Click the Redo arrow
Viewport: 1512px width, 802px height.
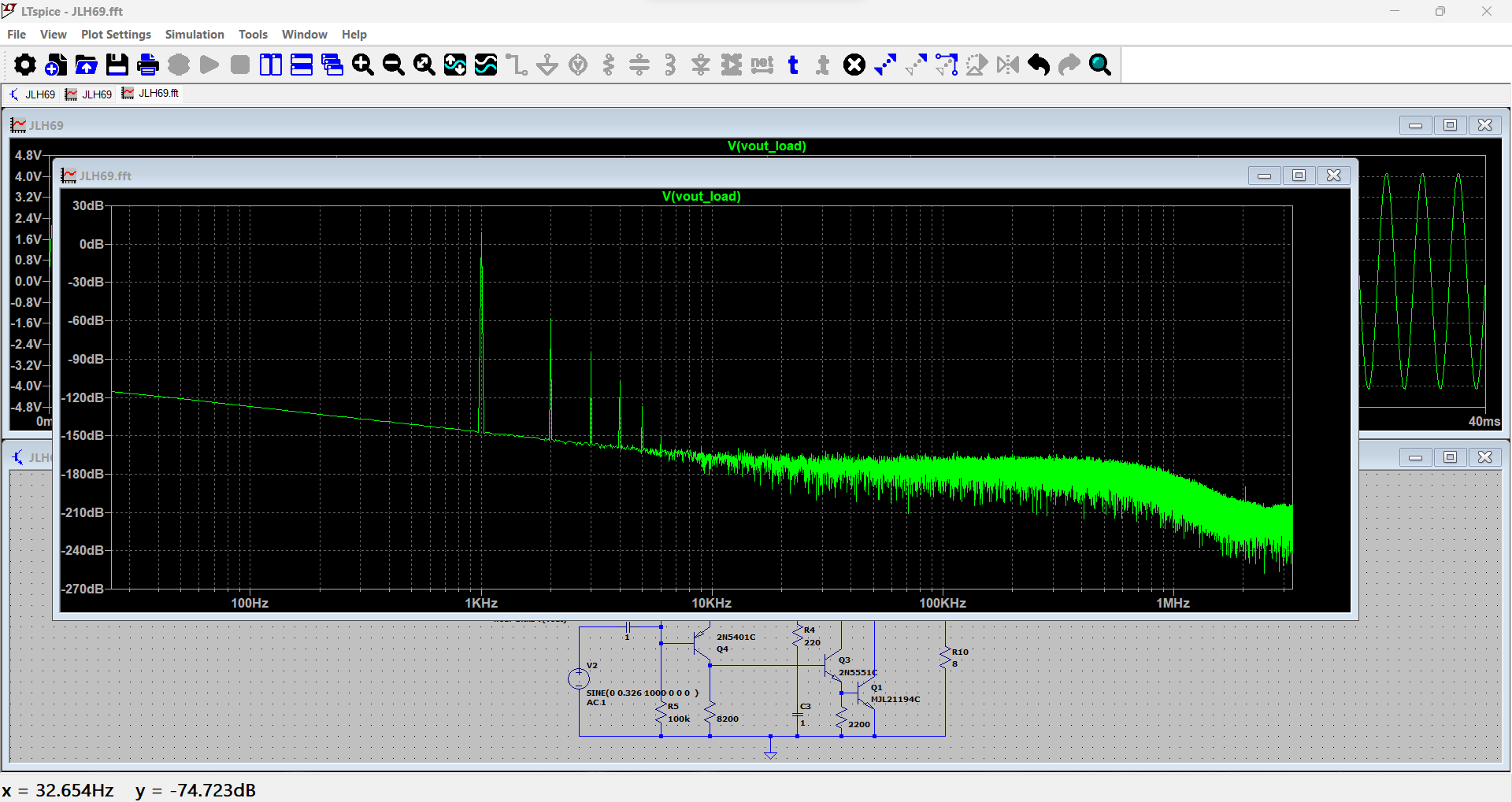(1069, 65)
